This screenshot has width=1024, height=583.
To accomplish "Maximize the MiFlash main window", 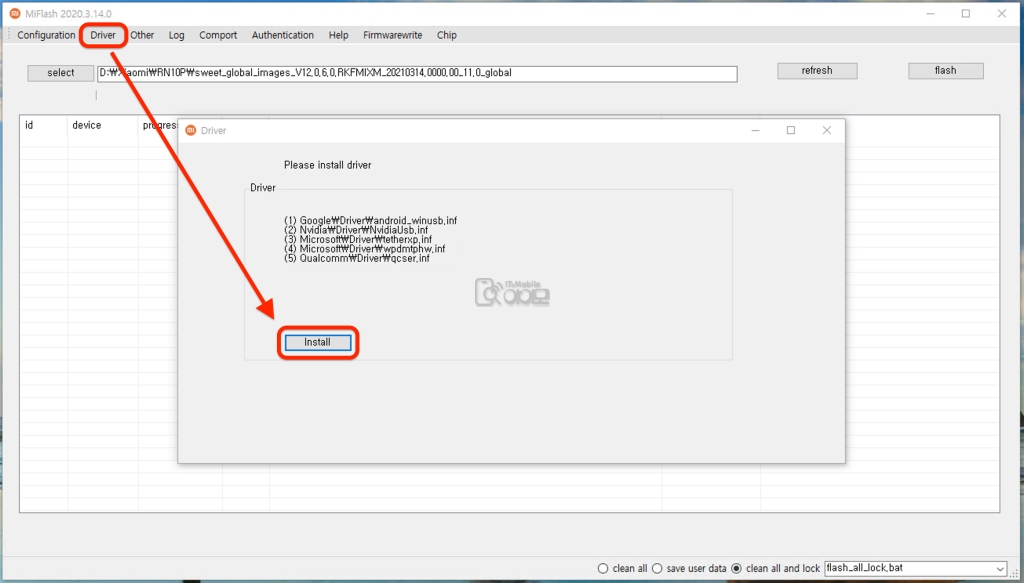I will point(966,14).
